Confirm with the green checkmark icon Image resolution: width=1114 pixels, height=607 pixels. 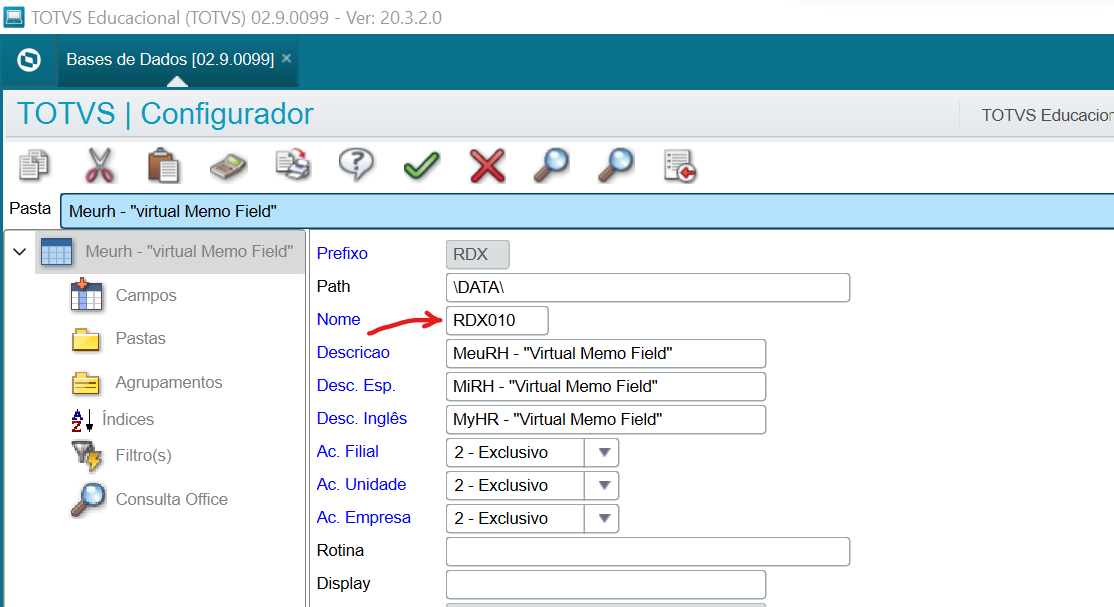click(421, 166)
